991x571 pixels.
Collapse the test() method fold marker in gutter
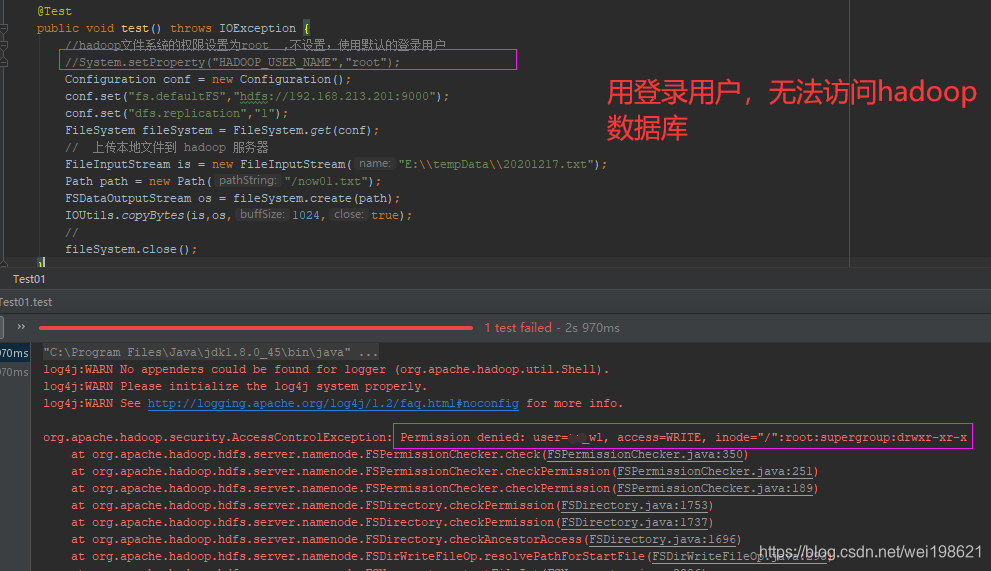click(x=4, y=28)
